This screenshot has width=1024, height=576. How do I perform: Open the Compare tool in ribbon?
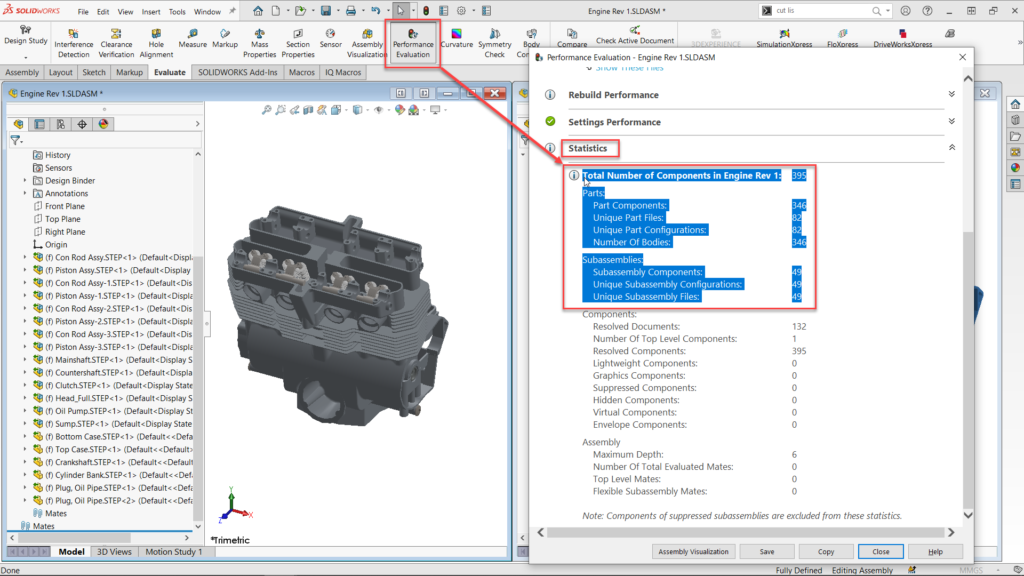pyautogui.click(x=572, y=39)
